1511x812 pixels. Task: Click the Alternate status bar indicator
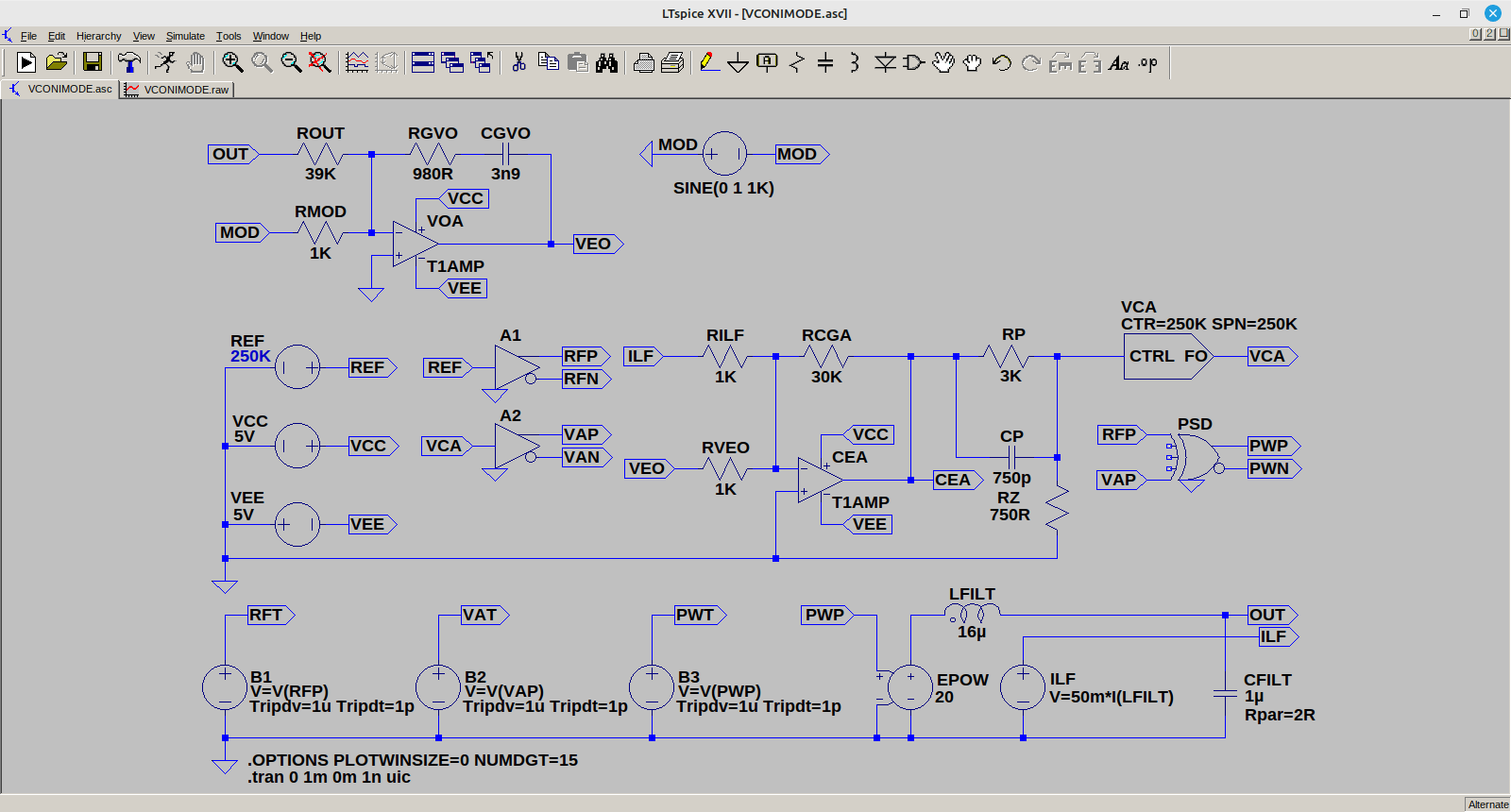(x=1488, y=804)
